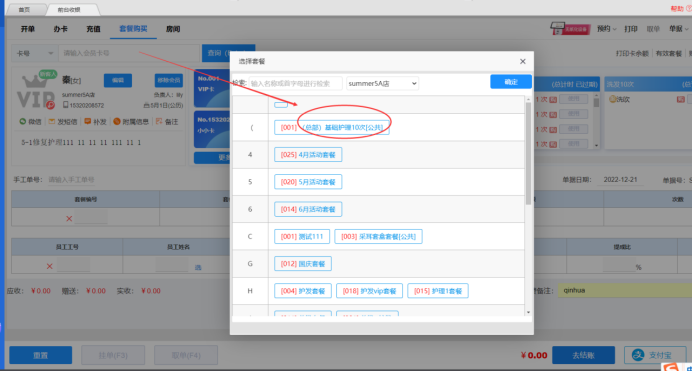Close the 选择套餐 dialog

coord(523,61)
